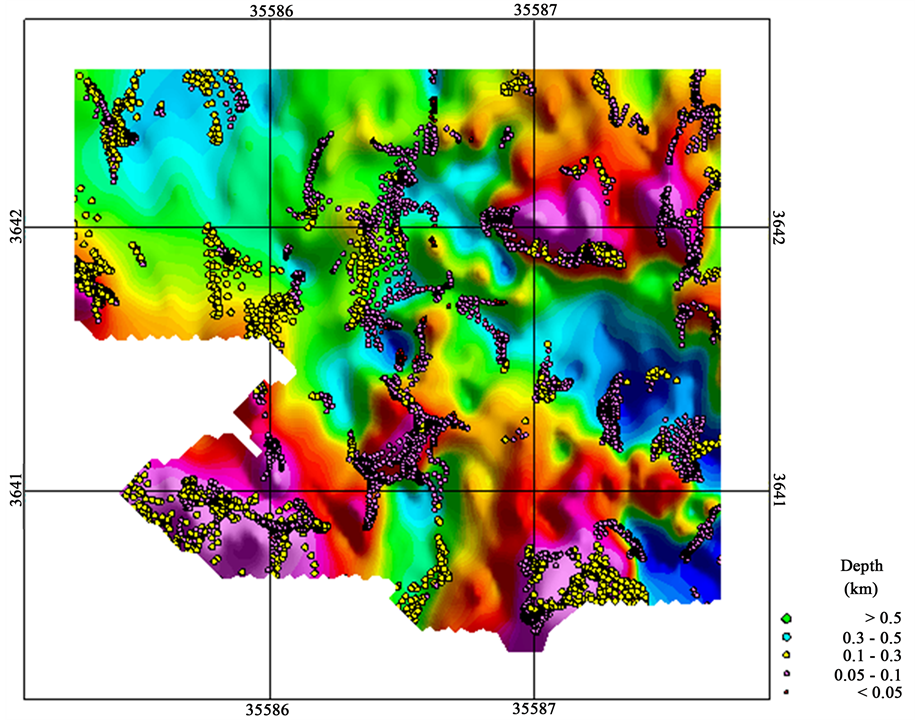915x720 pixels.
Task: Click the left axis label '3642'
Action: [x=16, y=227]
